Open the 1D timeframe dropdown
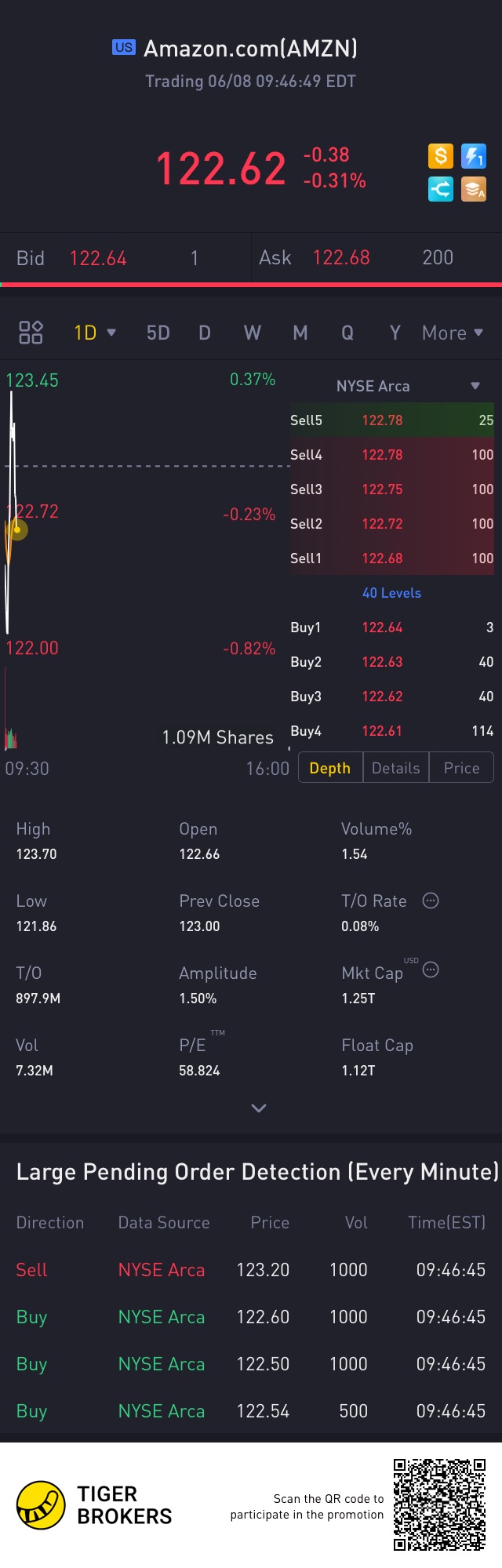This screenshot has height=1568, width=502. 95,333
